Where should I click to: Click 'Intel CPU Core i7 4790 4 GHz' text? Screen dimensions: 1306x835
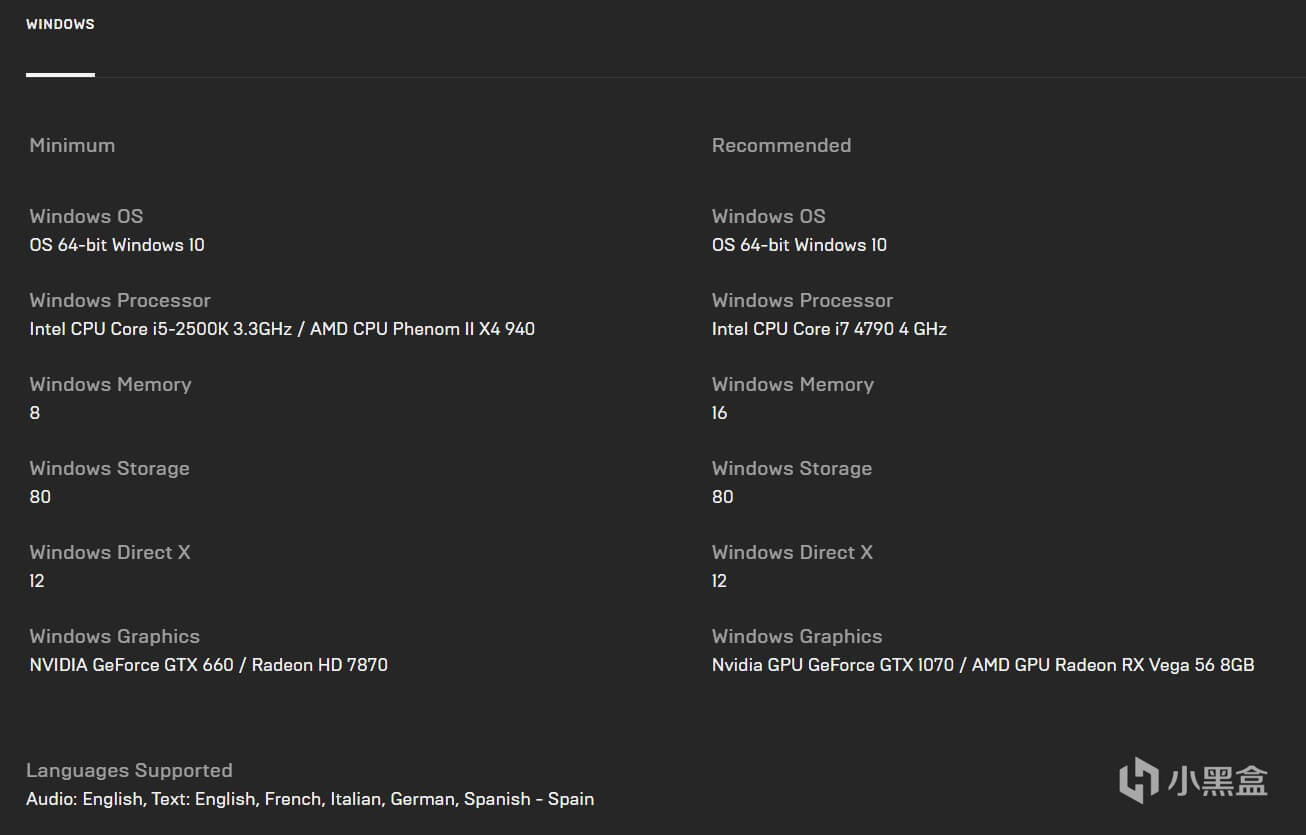click(x=829, y=329)
